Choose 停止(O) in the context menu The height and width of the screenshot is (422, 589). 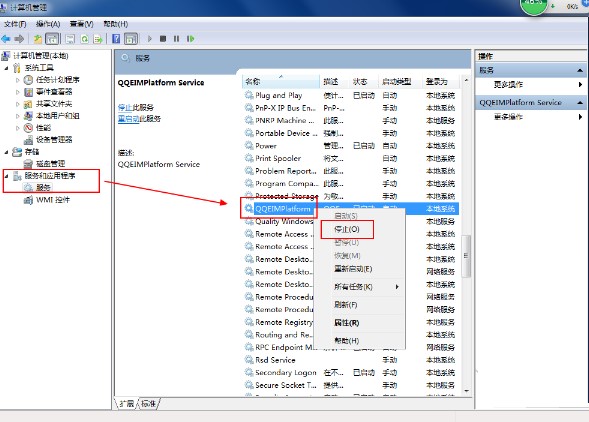coord(347,229)
